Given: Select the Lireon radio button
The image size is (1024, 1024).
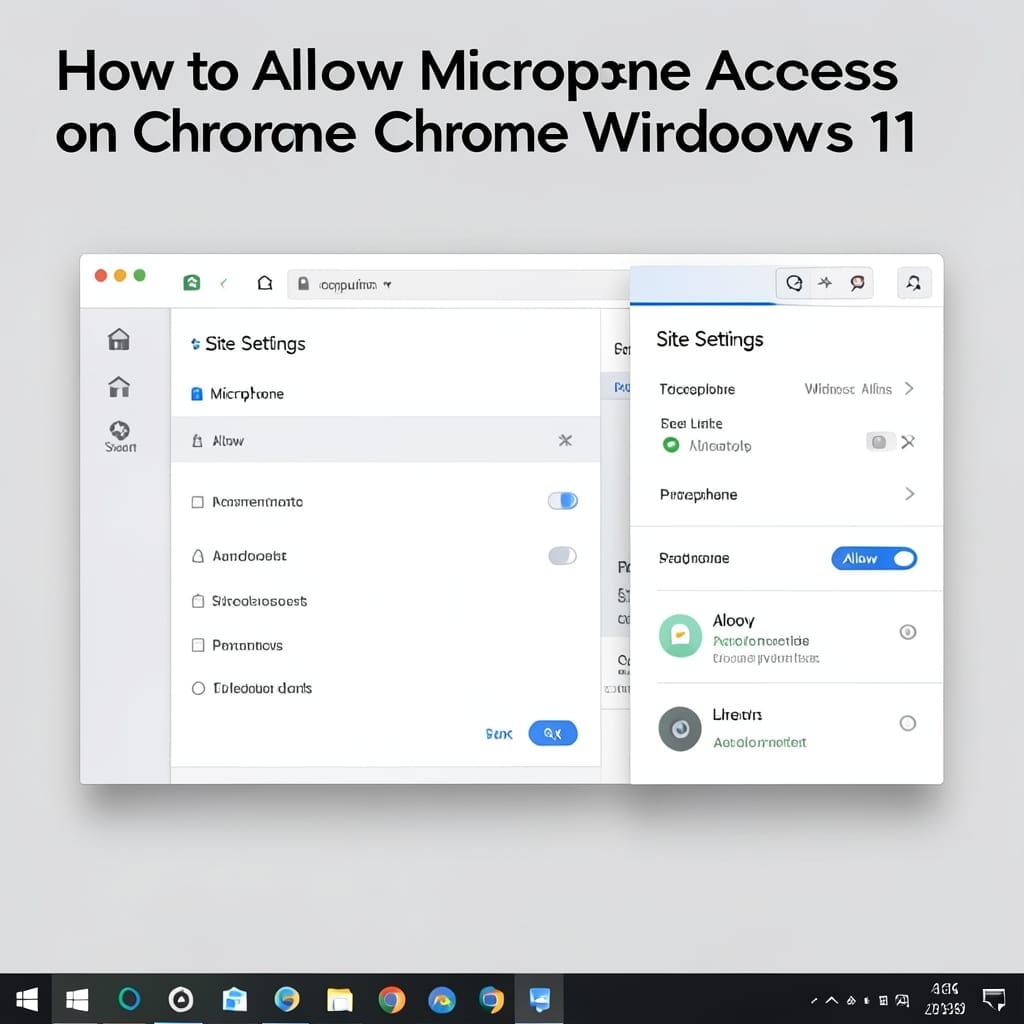Looking at the screenshot, I should click(x=908, y=723).
